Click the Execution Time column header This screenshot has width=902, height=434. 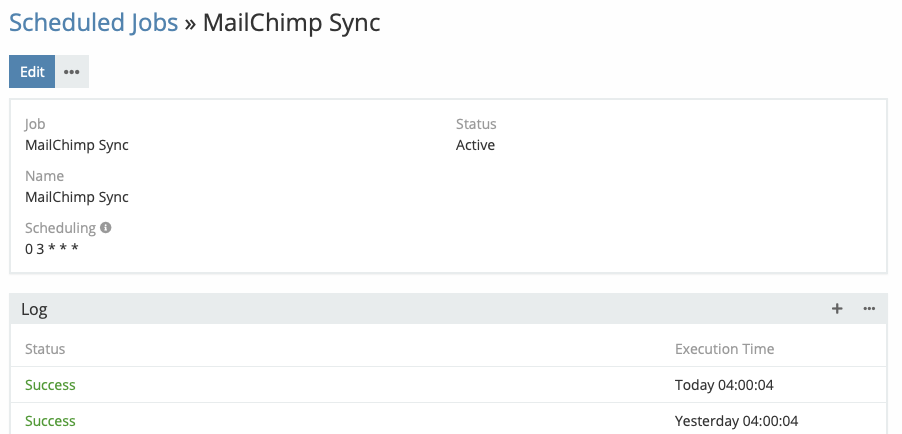coord(724,349)
